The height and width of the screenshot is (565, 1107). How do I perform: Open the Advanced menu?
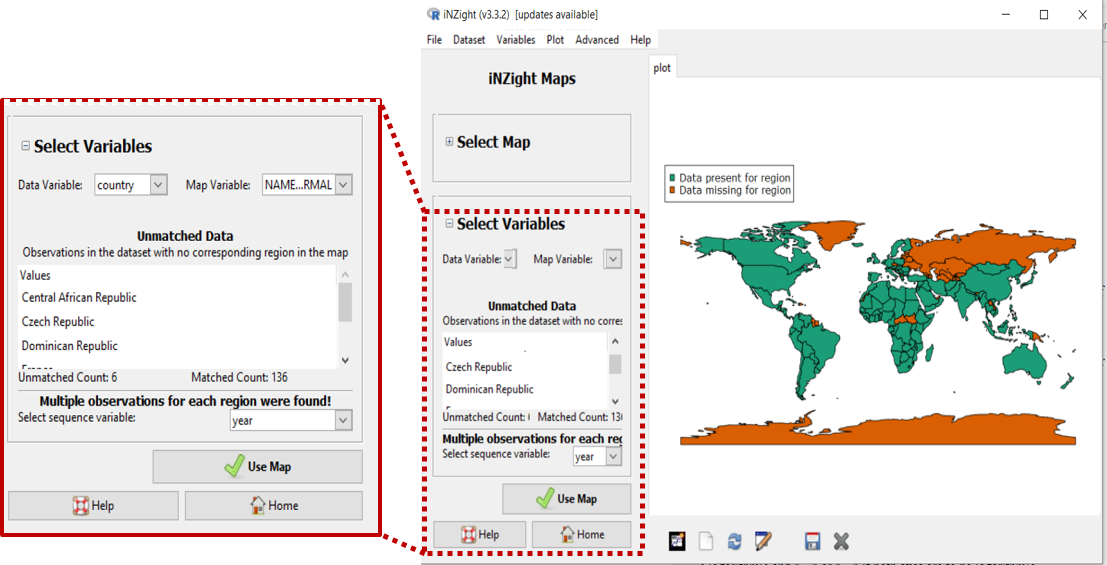[597, 40]
